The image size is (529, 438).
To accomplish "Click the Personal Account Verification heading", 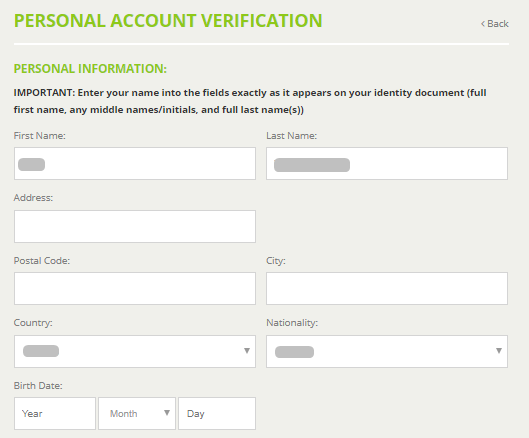I will click(168, 21).
